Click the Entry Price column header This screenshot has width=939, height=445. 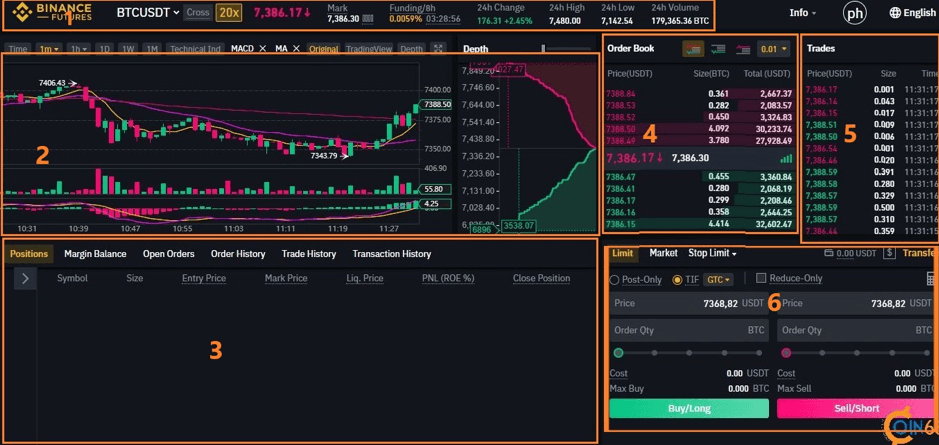click(x=204, y=278)
